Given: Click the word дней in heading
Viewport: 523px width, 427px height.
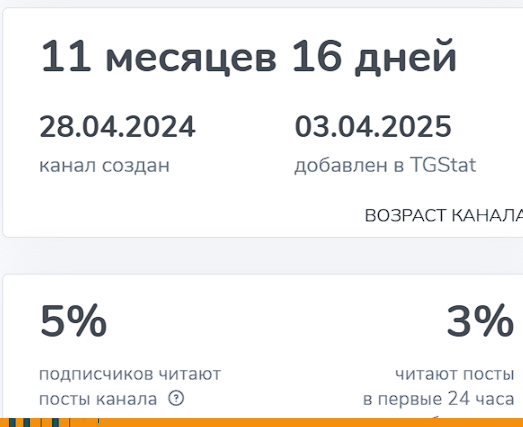Looking at the screenshot, I should pos(406,57).
